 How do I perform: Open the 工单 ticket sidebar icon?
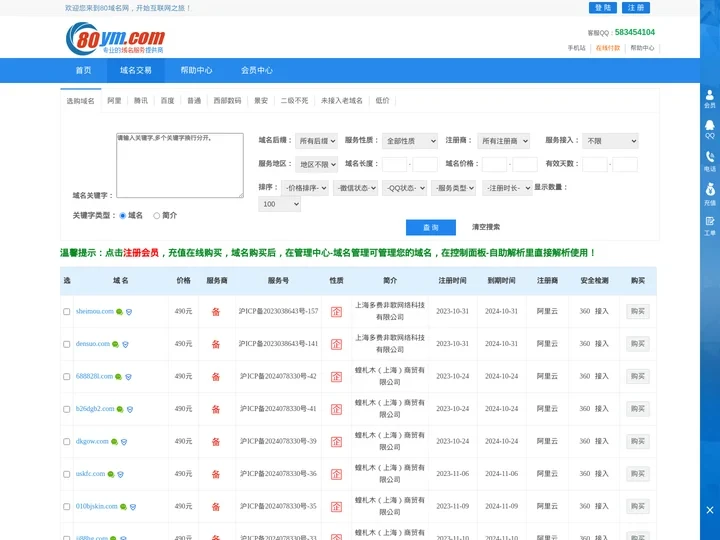tap(709, 226)
